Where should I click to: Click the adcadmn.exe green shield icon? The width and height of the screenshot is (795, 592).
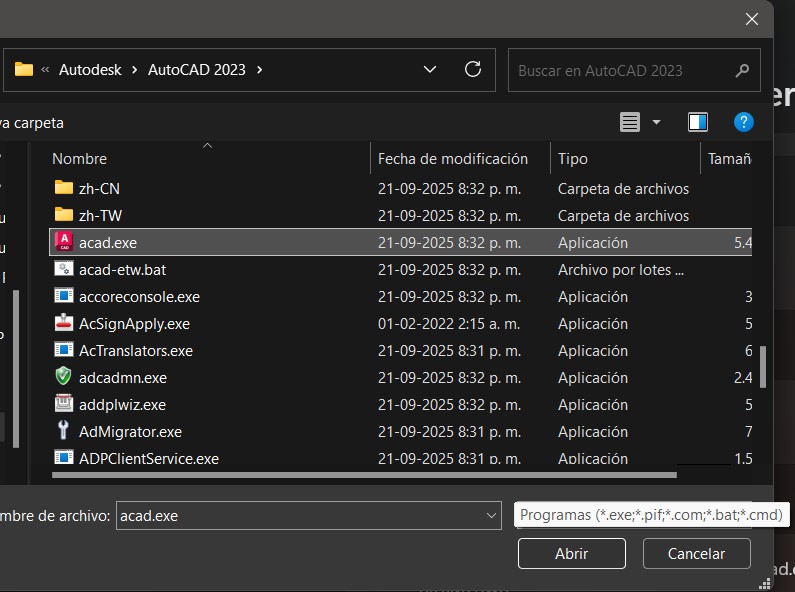click(63, 376)
